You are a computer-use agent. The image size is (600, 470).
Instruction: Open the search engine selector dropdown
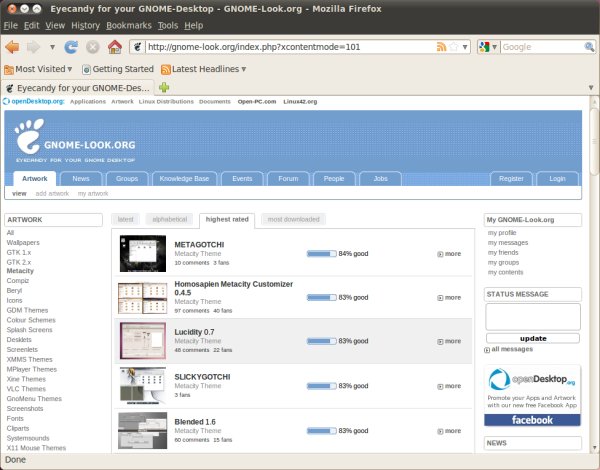(489, 47)
